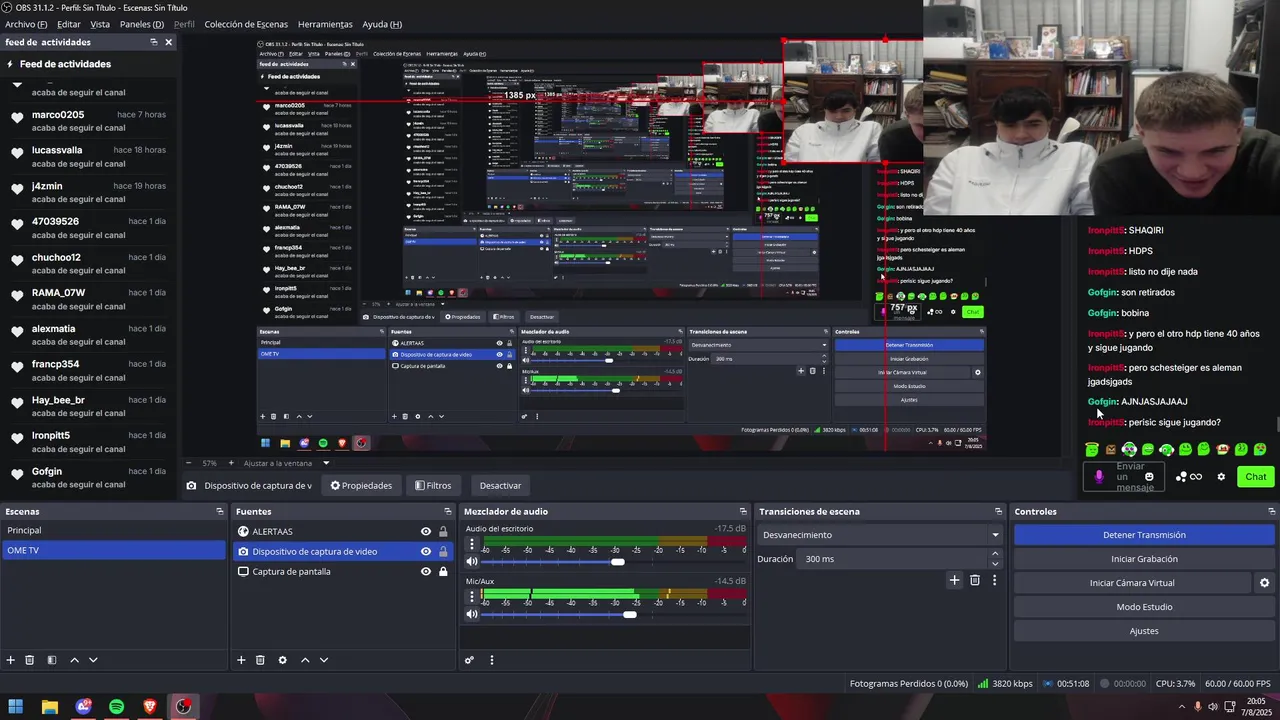1280x720 pixels.
Task: Add a new source in Fuentes
Action: (241, 660)
